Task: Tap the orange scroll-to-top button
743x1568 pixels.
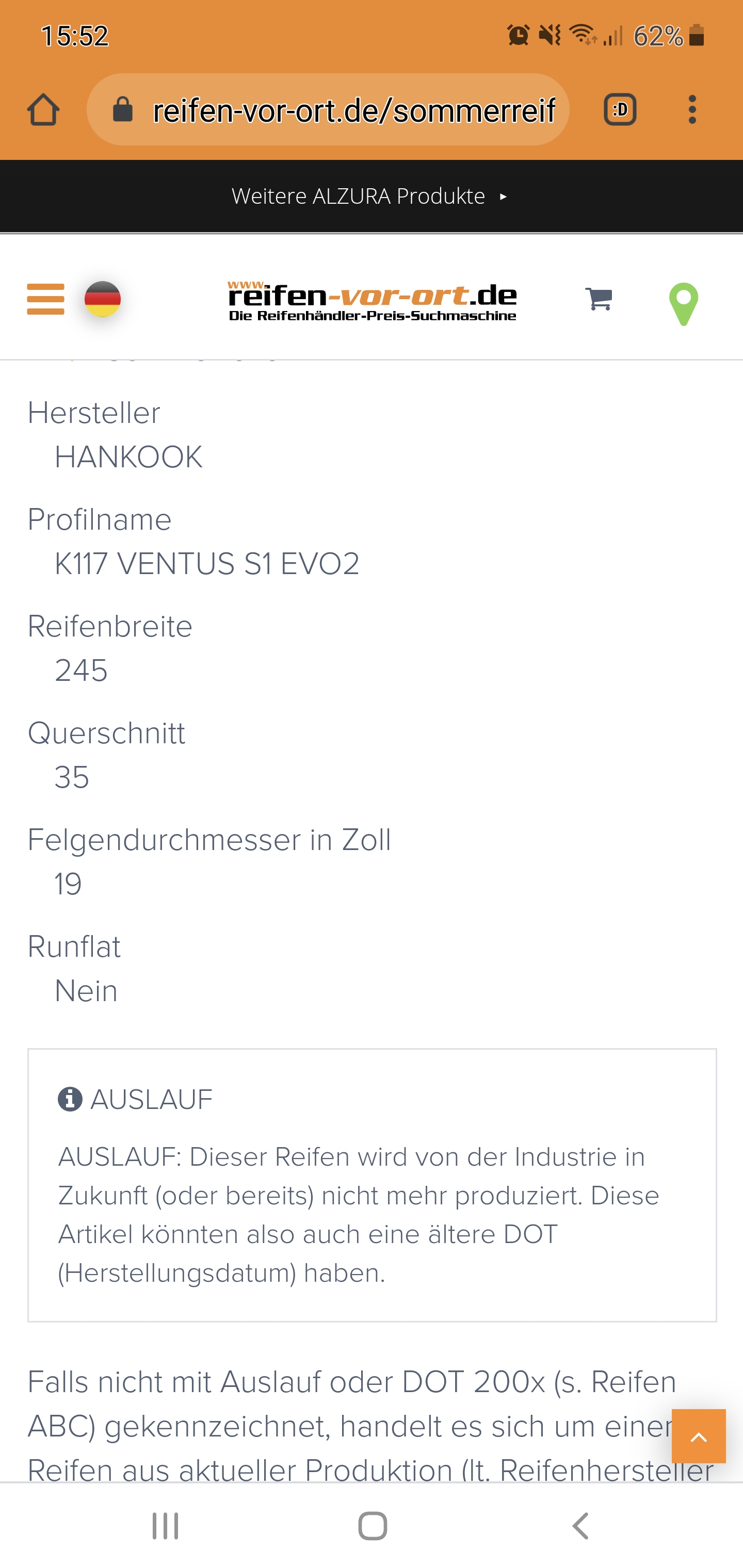Action: [x=699, y=1436]
